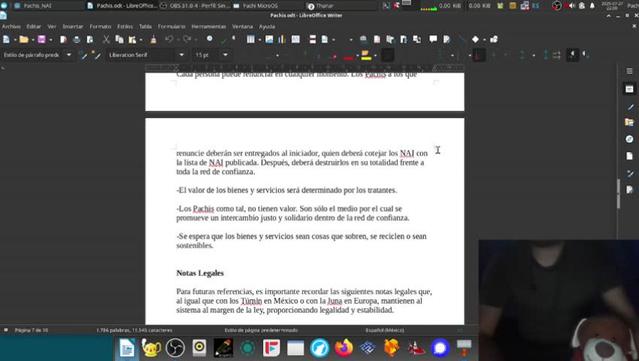Click the page number status bar field

coord(31,330)
